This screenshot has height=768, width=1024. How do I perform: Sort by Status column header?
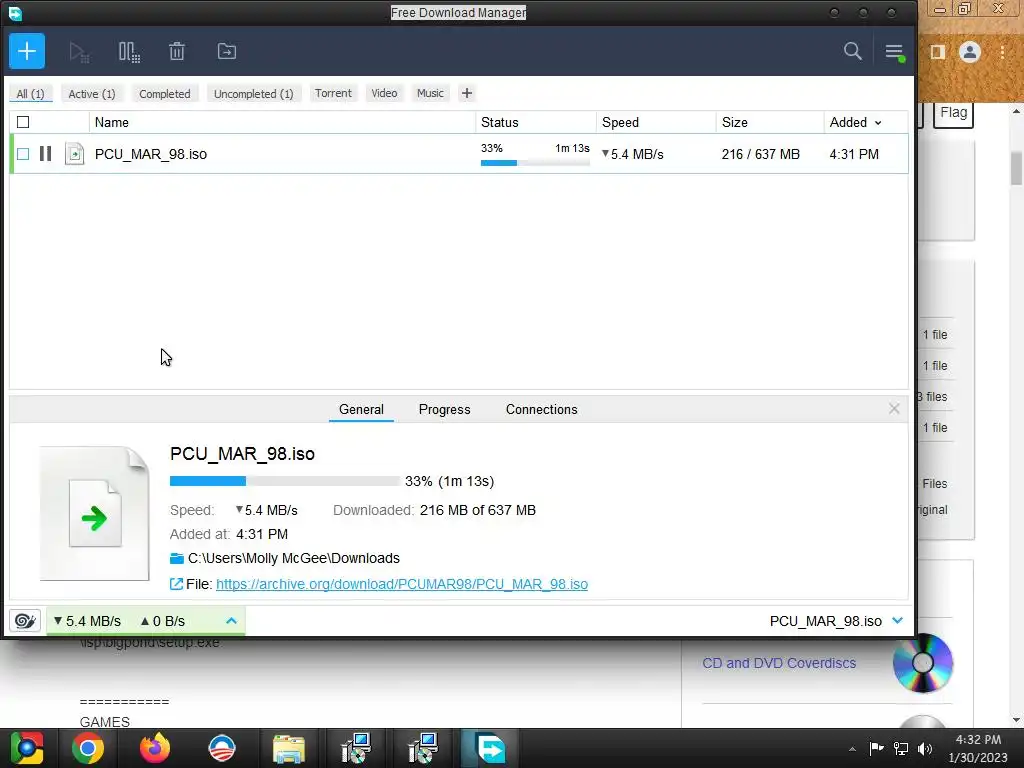click(x=500, y=122)
